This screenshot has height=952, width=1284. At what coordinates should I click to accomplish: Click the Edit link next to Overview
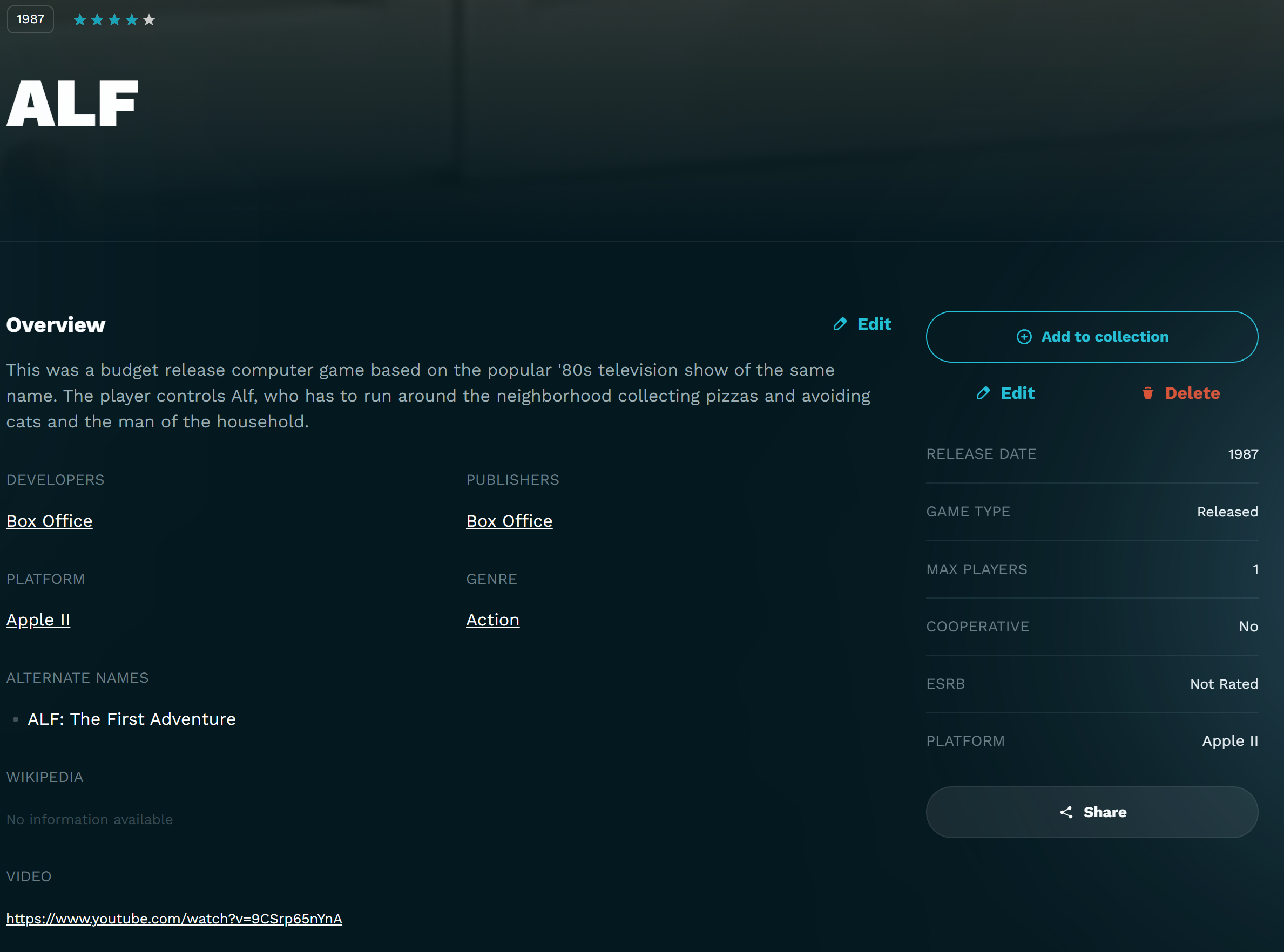[x=862, y=324]
